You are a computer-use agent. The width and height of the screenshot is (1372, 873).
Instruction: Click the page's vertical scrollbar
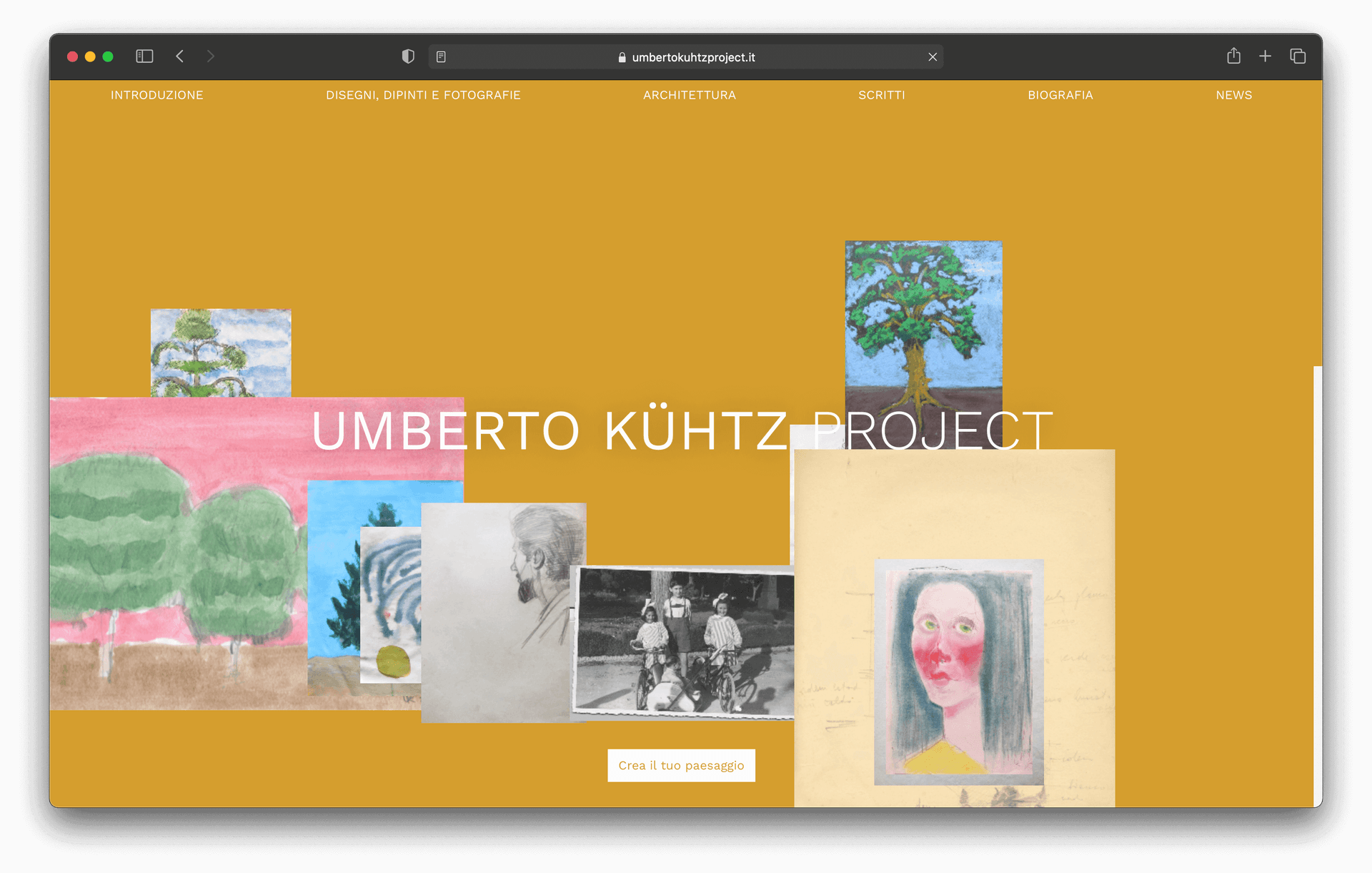coord(1318,586)
